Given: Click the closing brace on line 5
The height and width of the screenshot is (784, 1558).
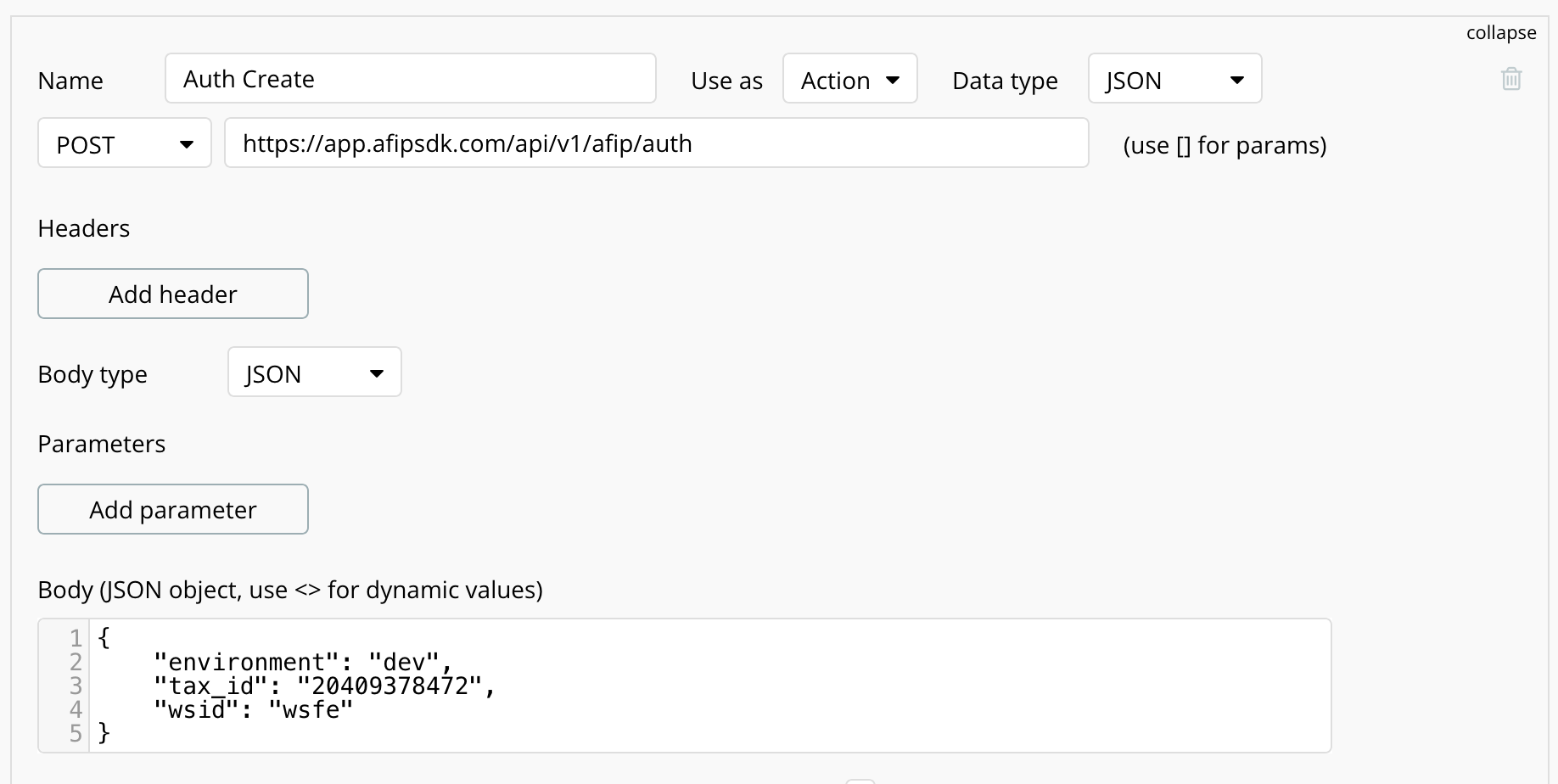Looking at the screenshot, I should 104,732.
